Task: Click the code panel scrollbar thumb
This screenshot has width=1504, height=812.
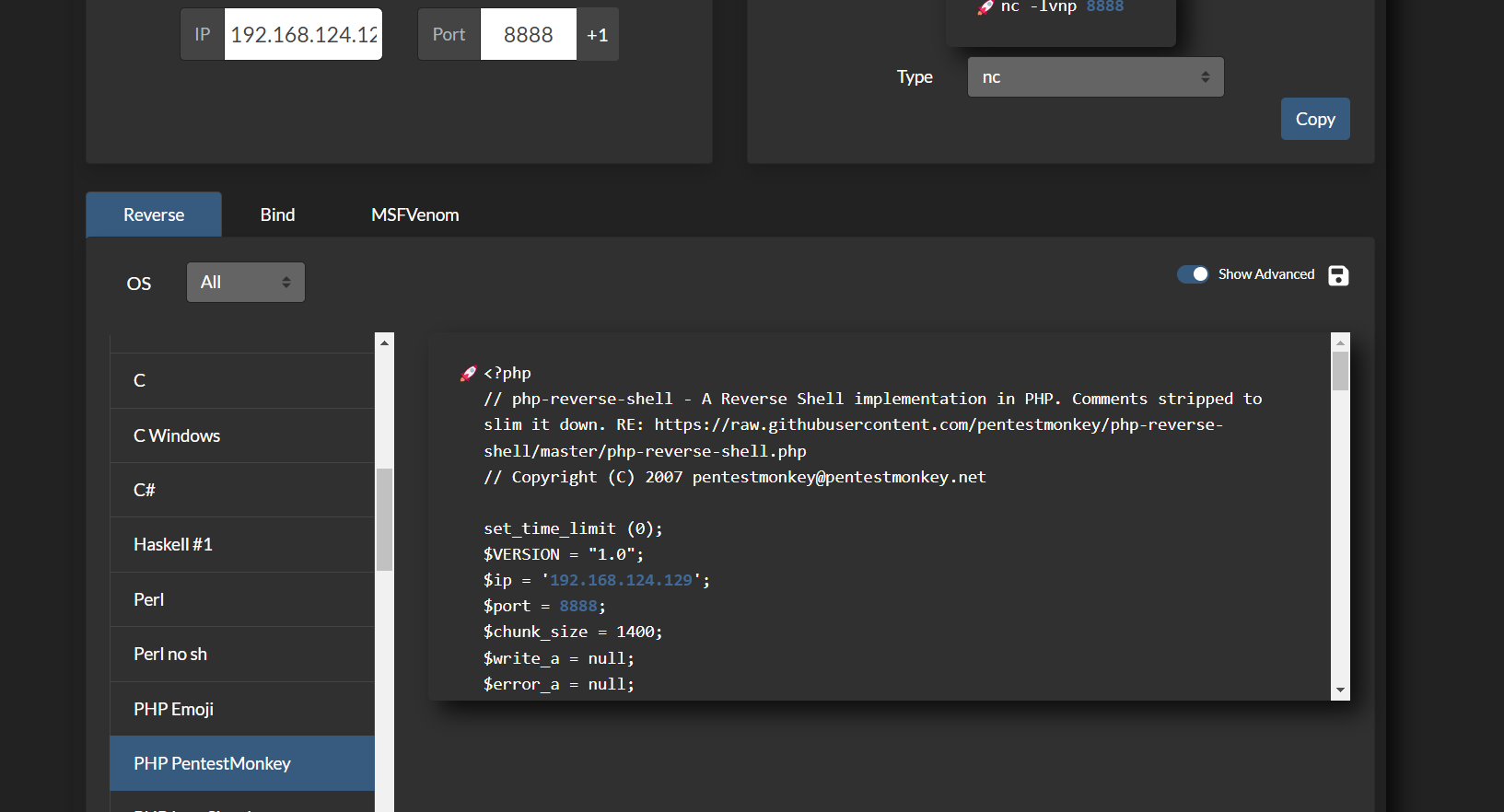Action: (1340, 371)
